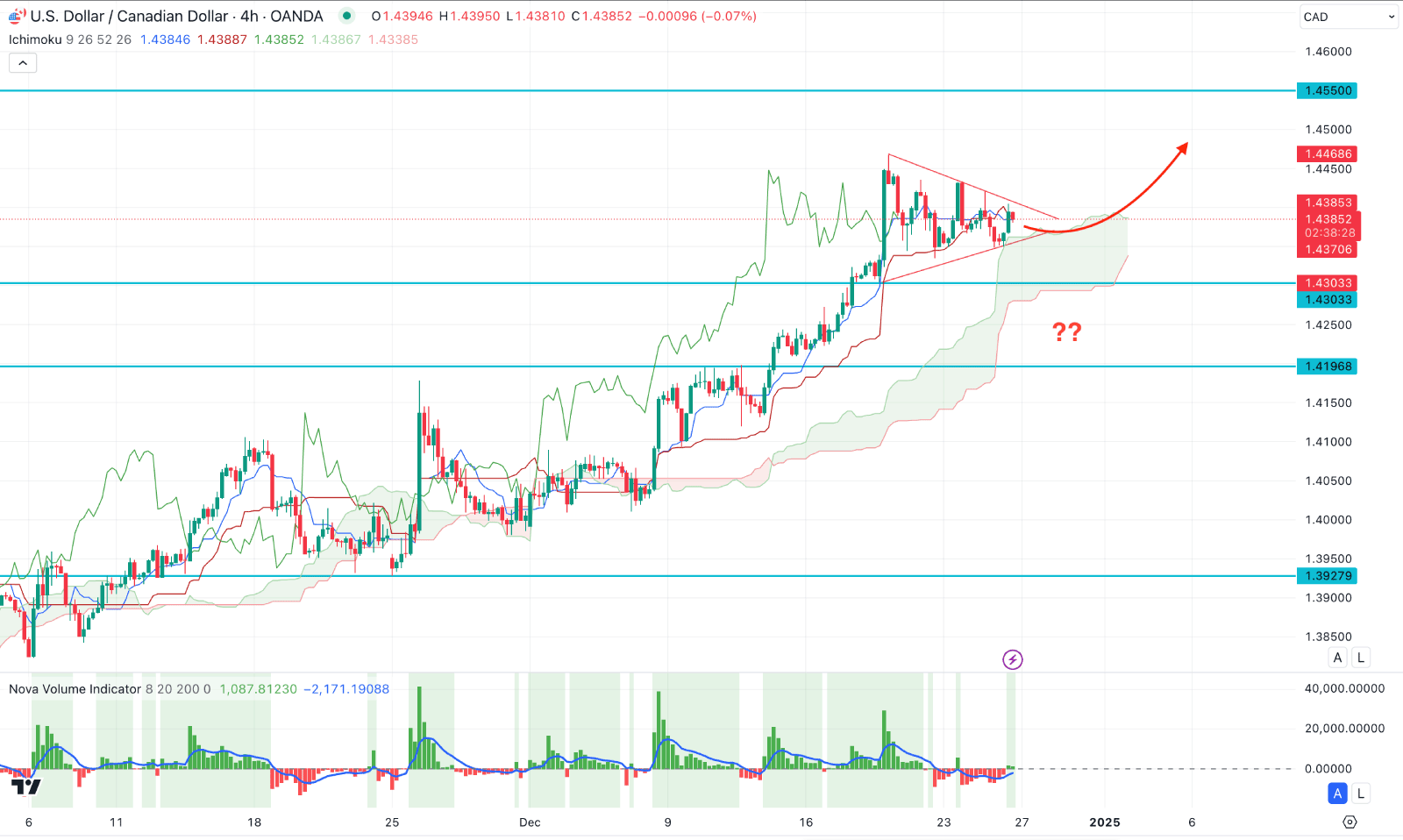Click the current price 1.43852 countdown label
This screenshot has height=840, width=1403.
point(1329,226)
